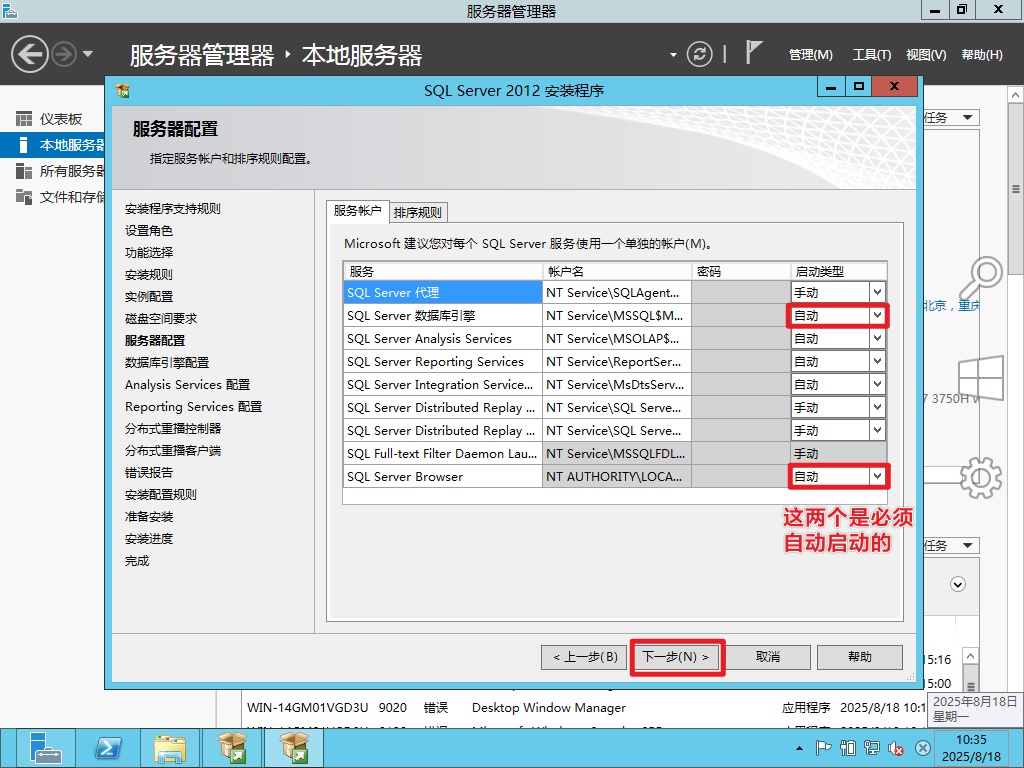Open startup type dropdown for Reporting Services
The image size is (1024, 768).
coord(877,361)
